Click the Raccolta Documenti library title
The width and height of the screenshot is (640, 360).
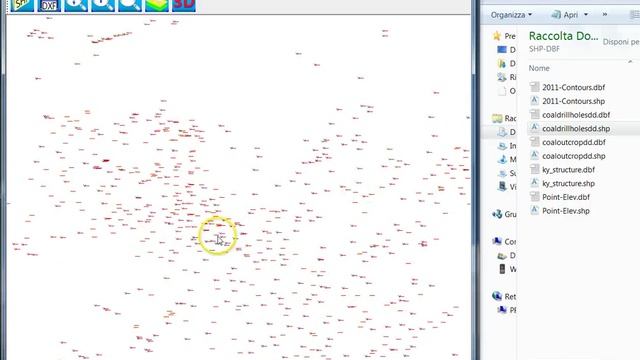[x=563, y=36]
